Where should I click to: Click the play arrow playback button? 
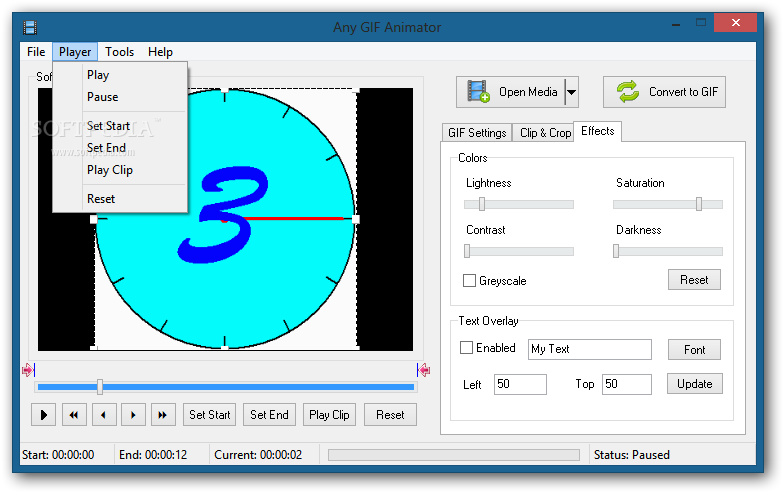click(44, 414)
